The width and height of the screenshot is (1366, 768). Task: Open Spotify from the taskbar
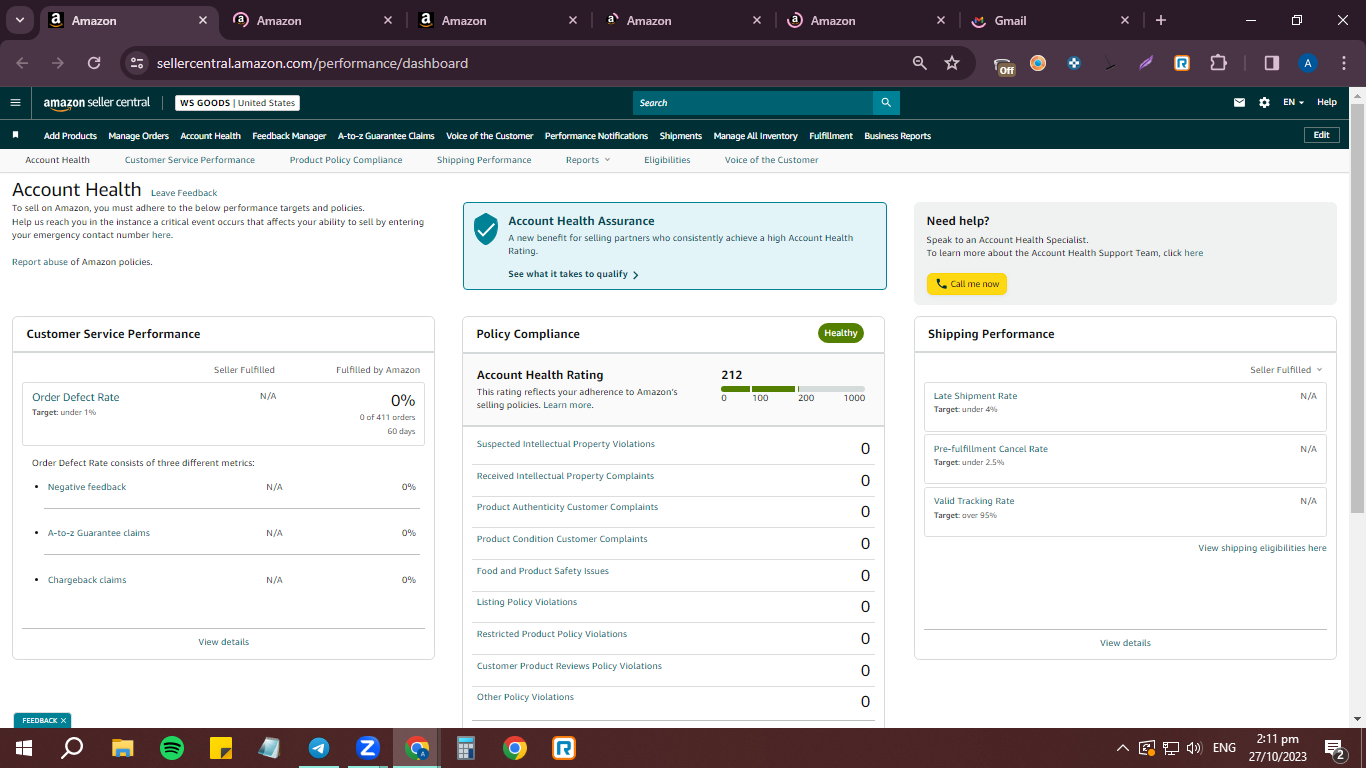click(172, 748)
